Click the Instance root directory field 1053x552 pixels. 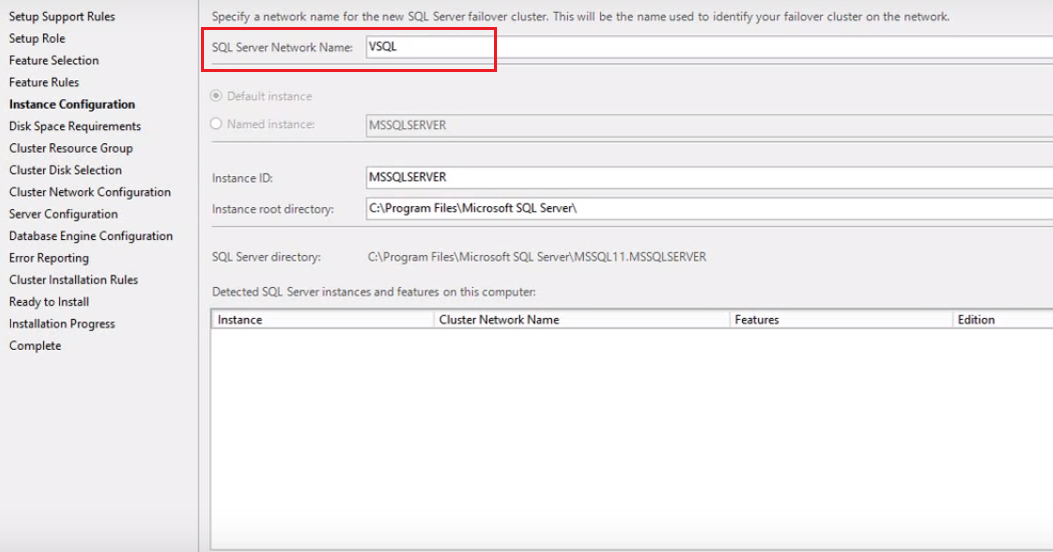pos(709,208)
